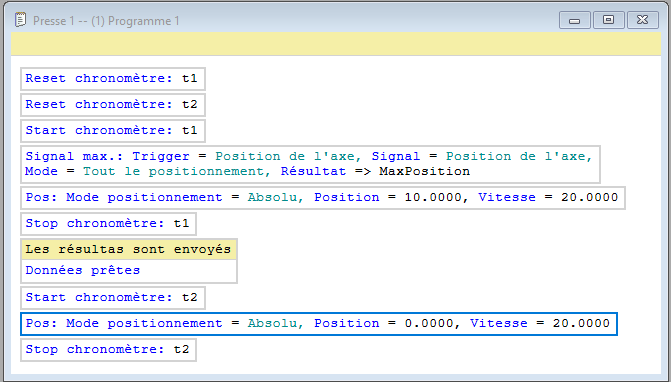Select the first 'Reset chronomètre: t1' step
671x382 pixels.
[113, 79]
